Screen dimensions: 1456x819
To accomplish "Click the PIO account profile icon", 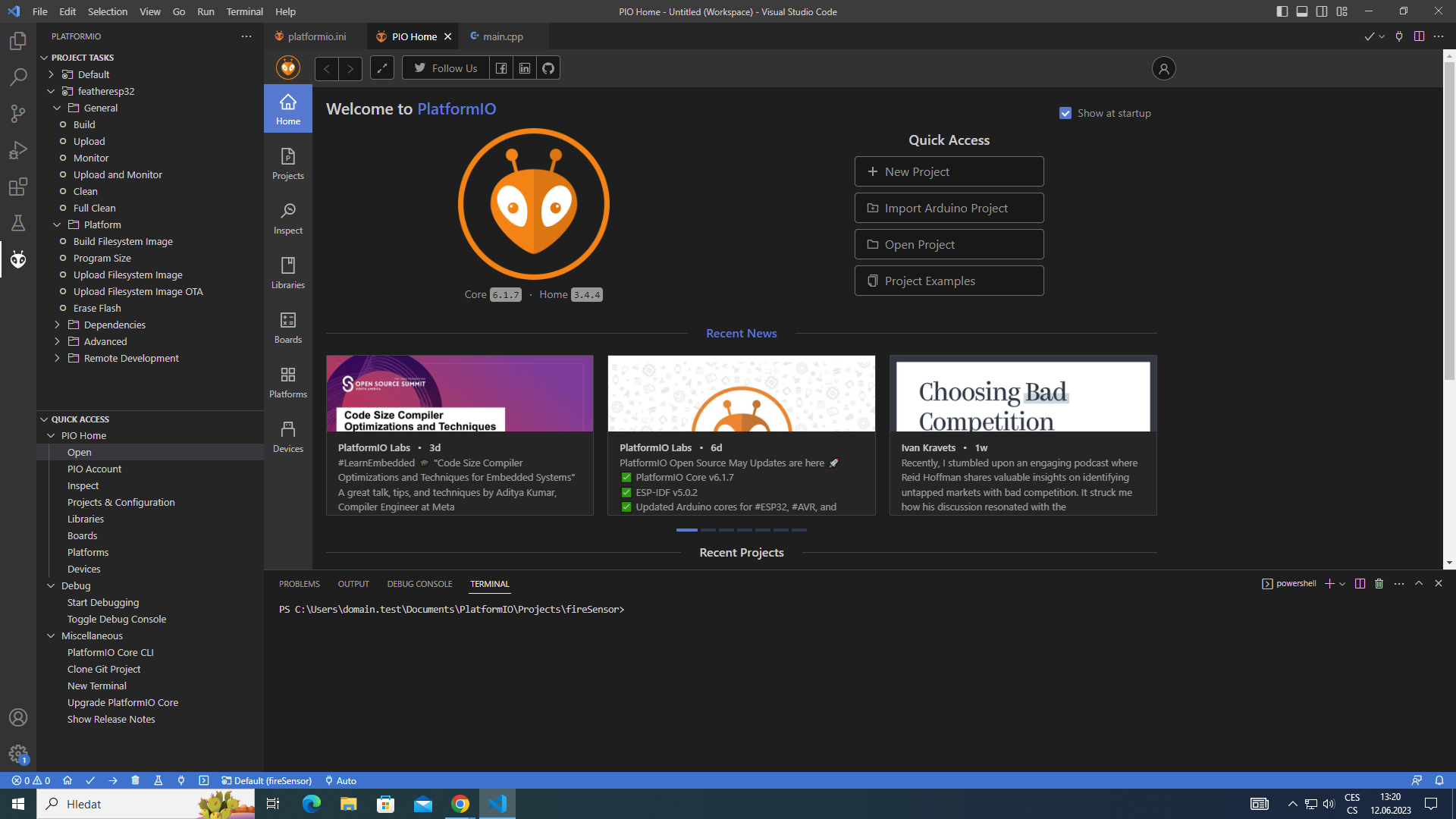I will pos(1164,68).
